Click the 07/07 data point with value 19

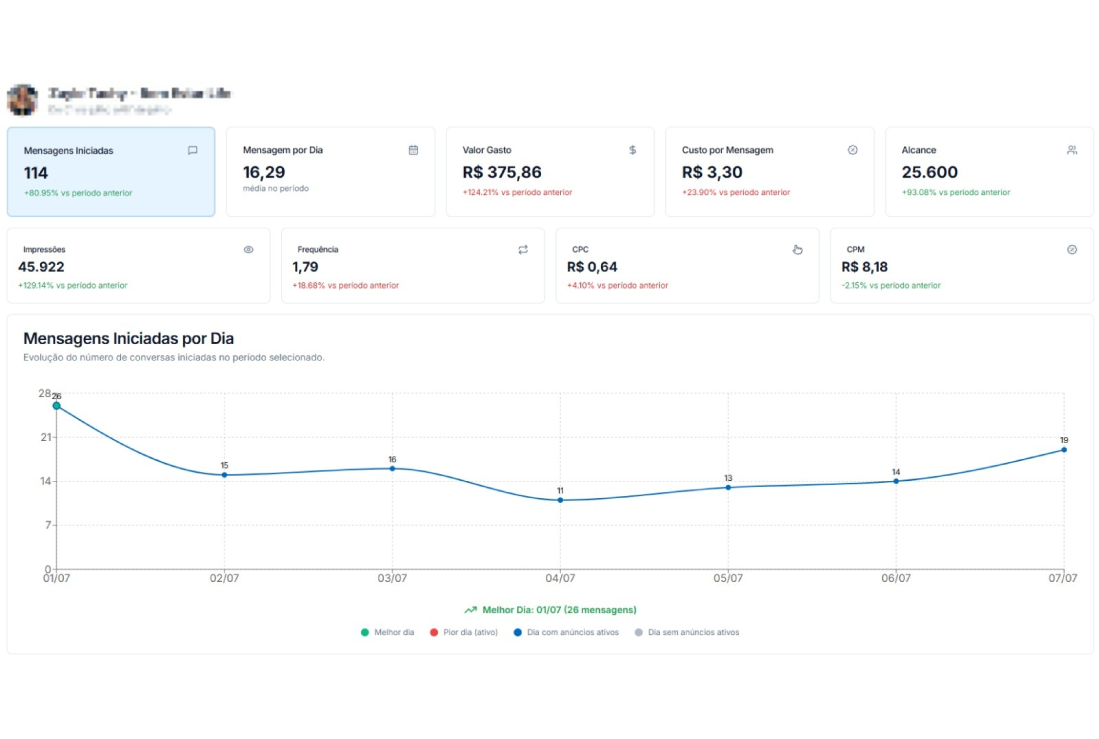tap(1063, 450)
